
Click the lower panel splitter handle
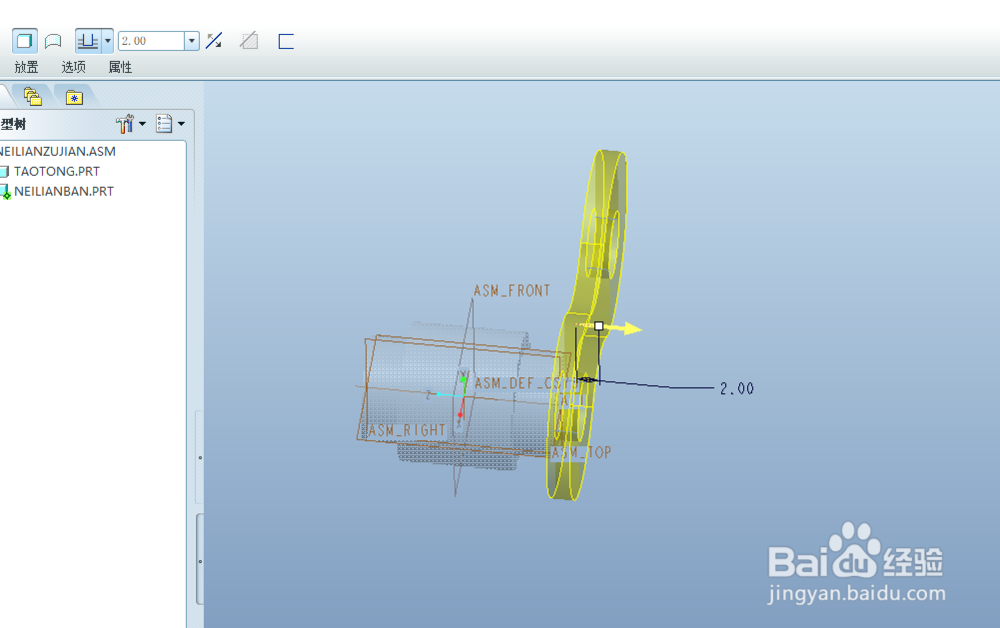click(200, 561)
